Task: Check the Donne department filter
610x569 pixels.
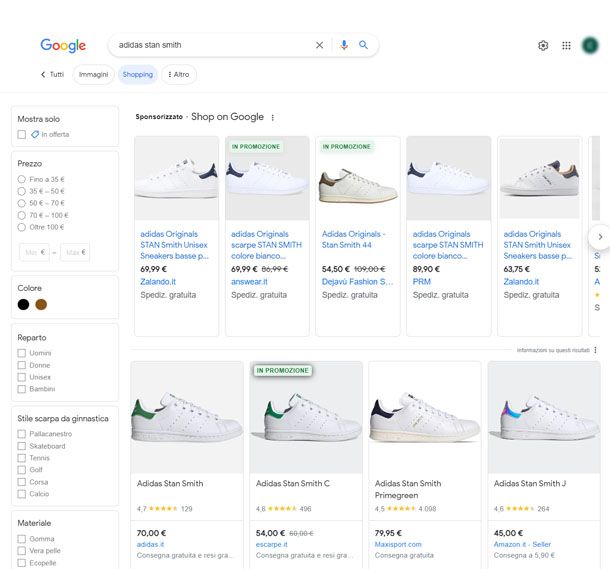Action: (x=22, y=365)
